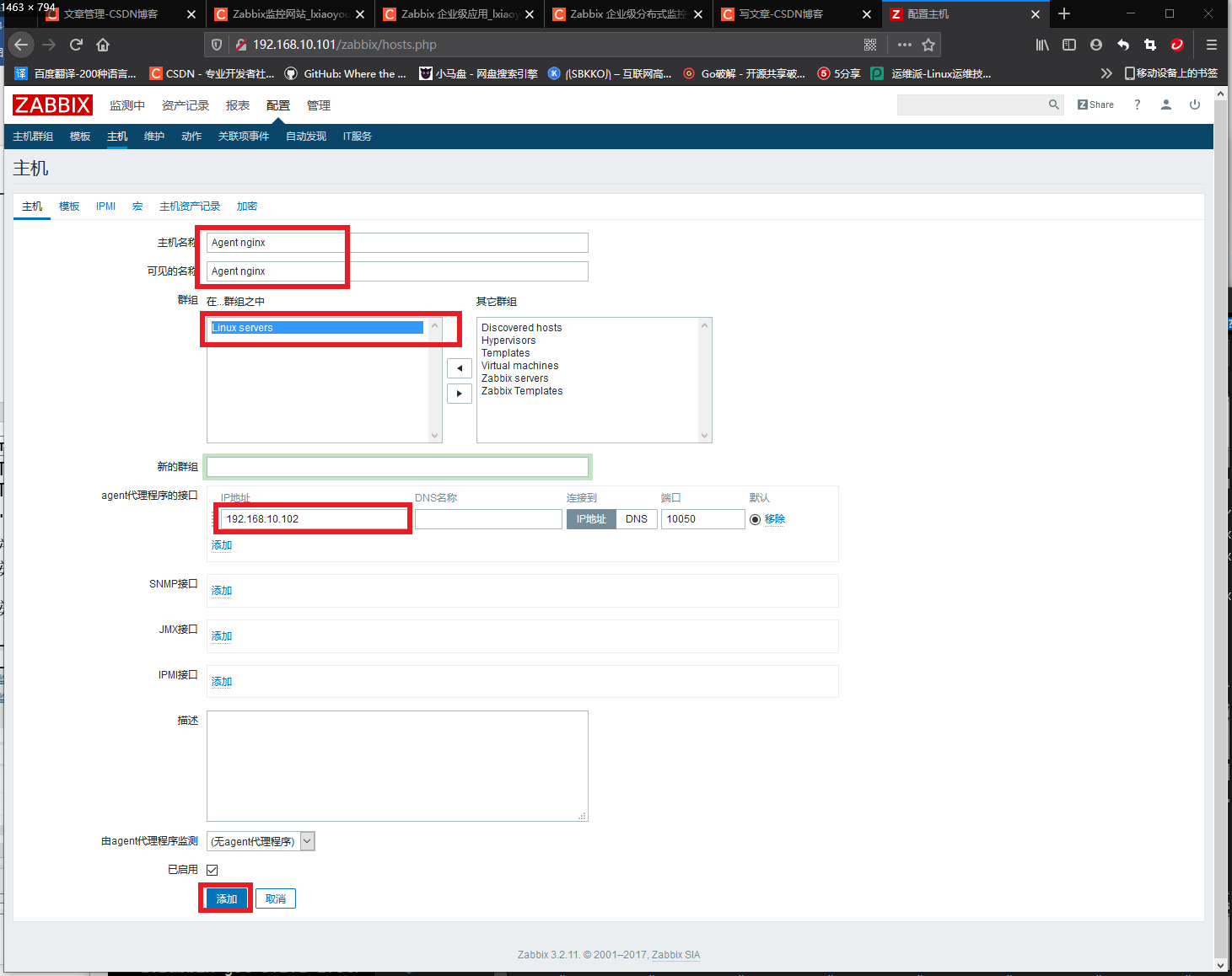Open the Firefox library icon
This screenshot has width=1232, height=976.
1042,45
